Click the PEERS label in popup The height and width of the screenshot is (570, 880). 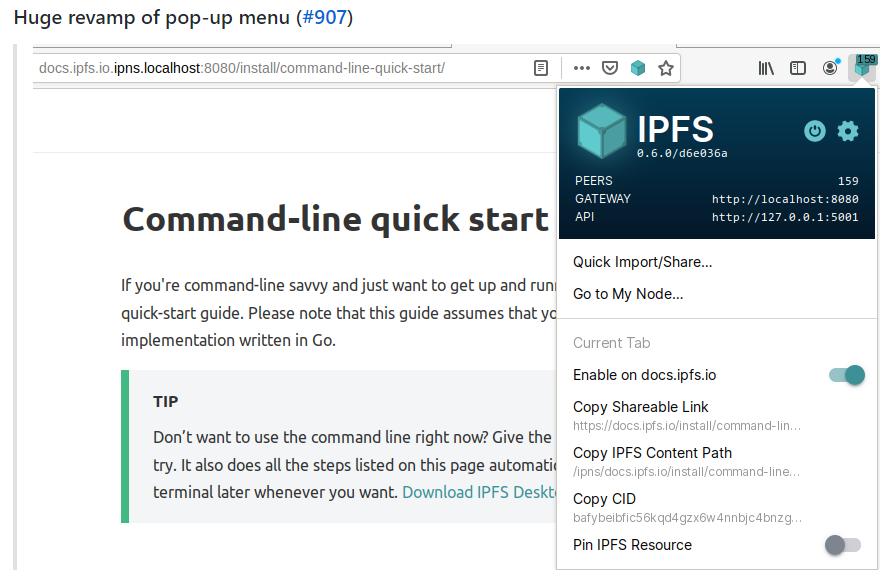[594, 181]
